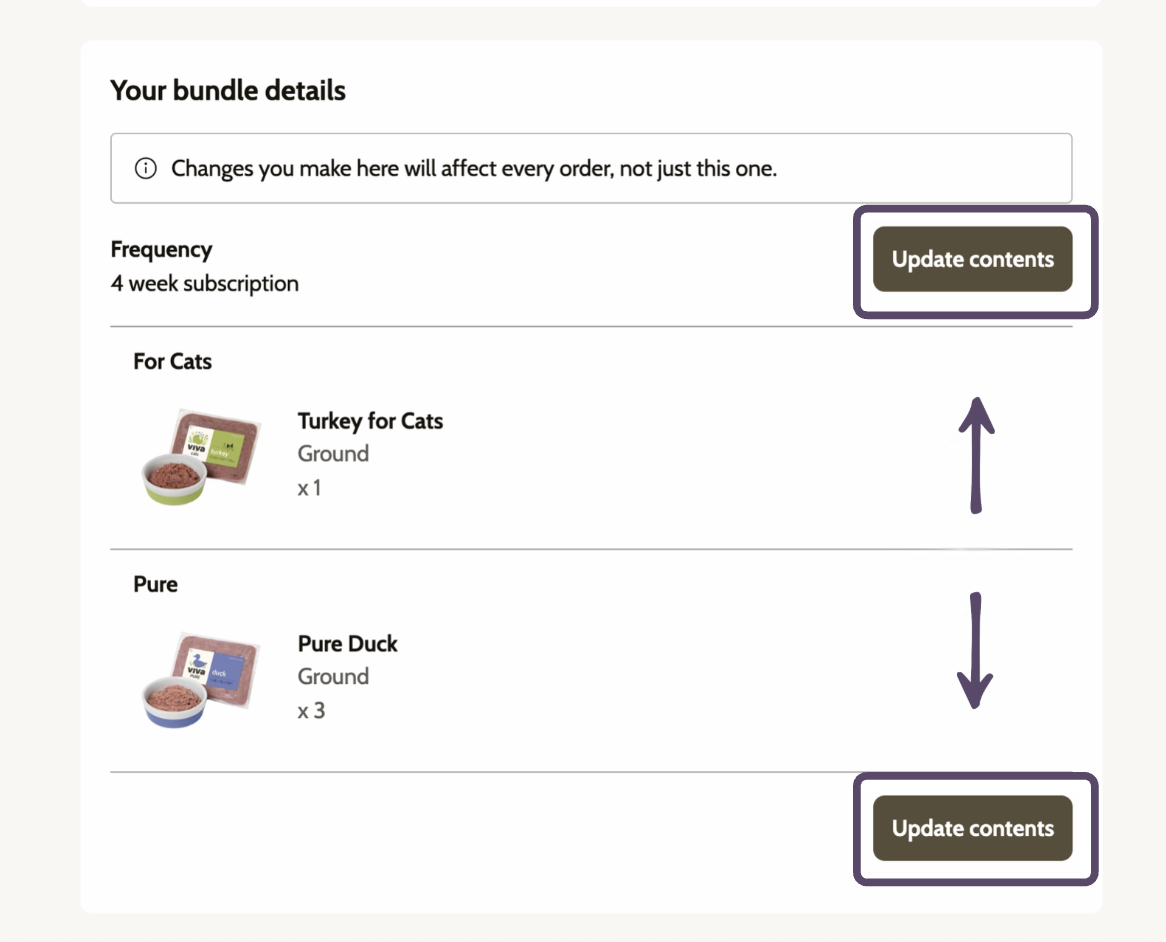Click the Your bundle details heading
The height and width of the screenshot is (942, 1166).
[x=228, y=90]
